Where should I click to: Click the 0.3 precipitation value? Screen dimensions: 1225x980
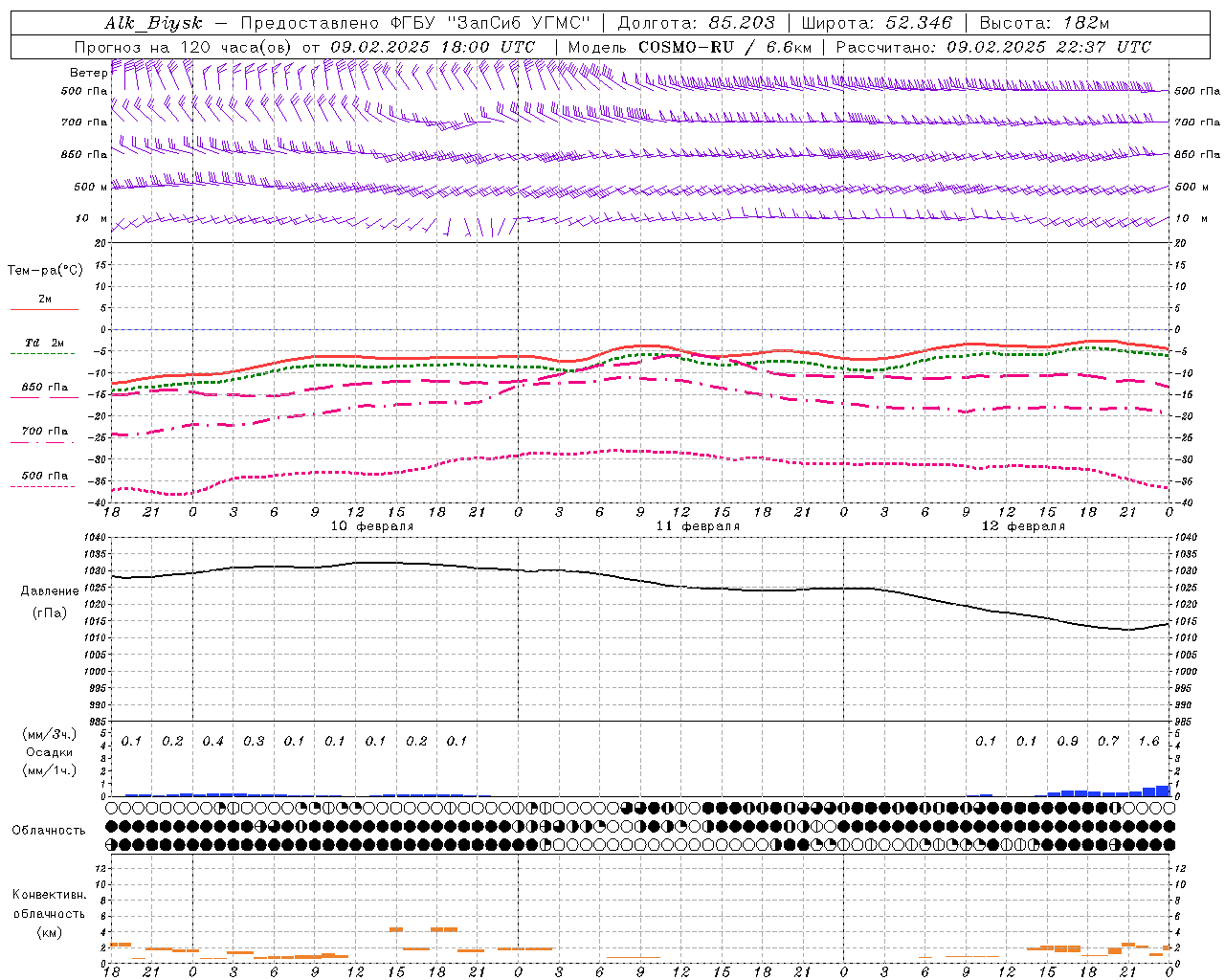click(254, 741)
